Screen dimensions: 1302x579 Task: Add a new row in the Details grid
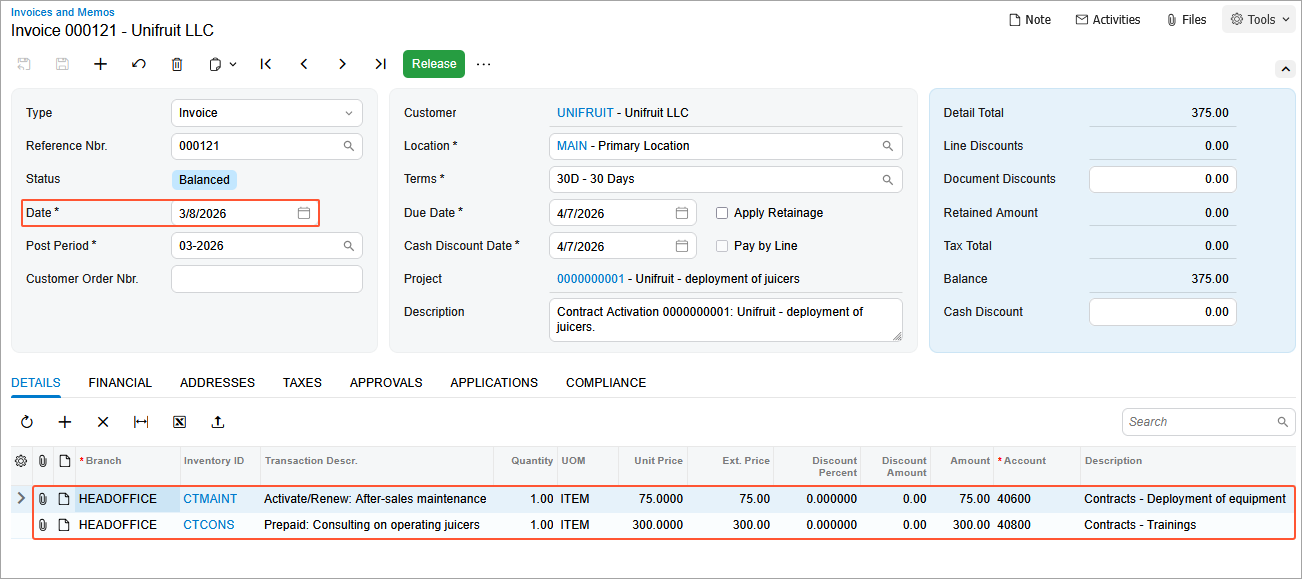coord(64,421)
